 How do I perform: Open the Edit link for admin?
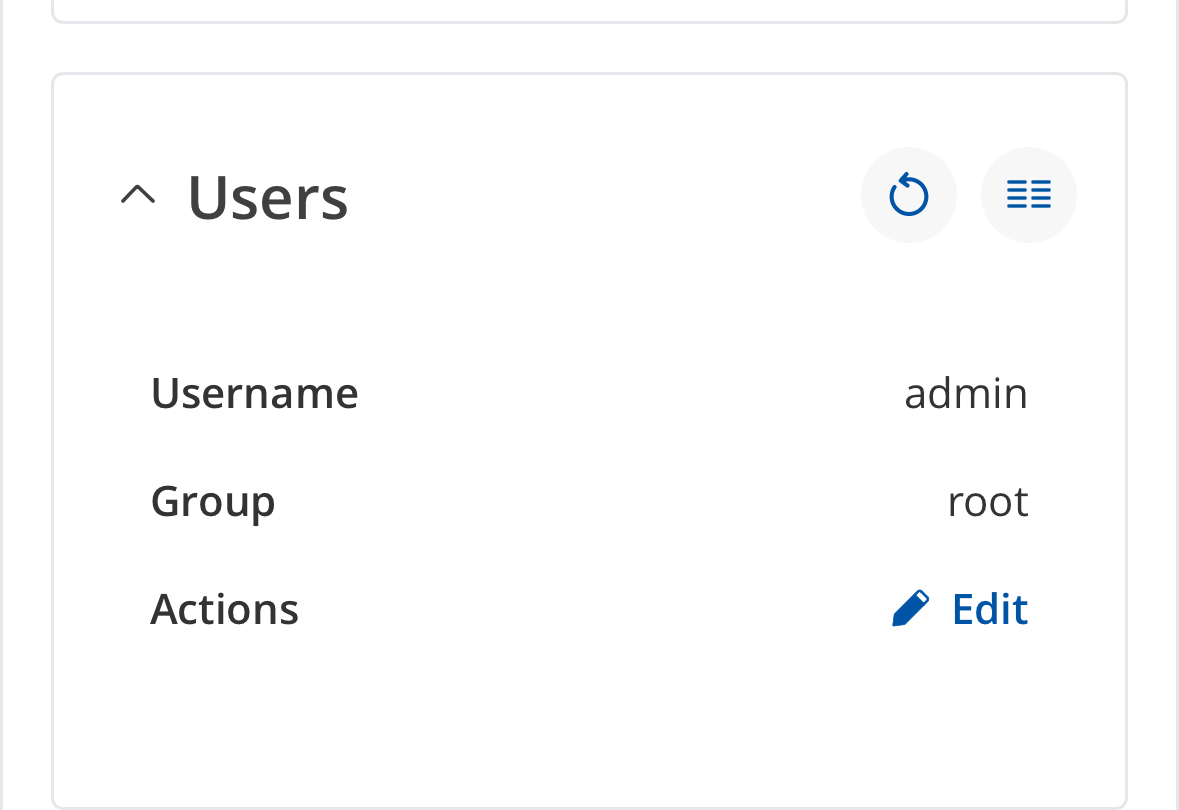[x=989, y=608]
